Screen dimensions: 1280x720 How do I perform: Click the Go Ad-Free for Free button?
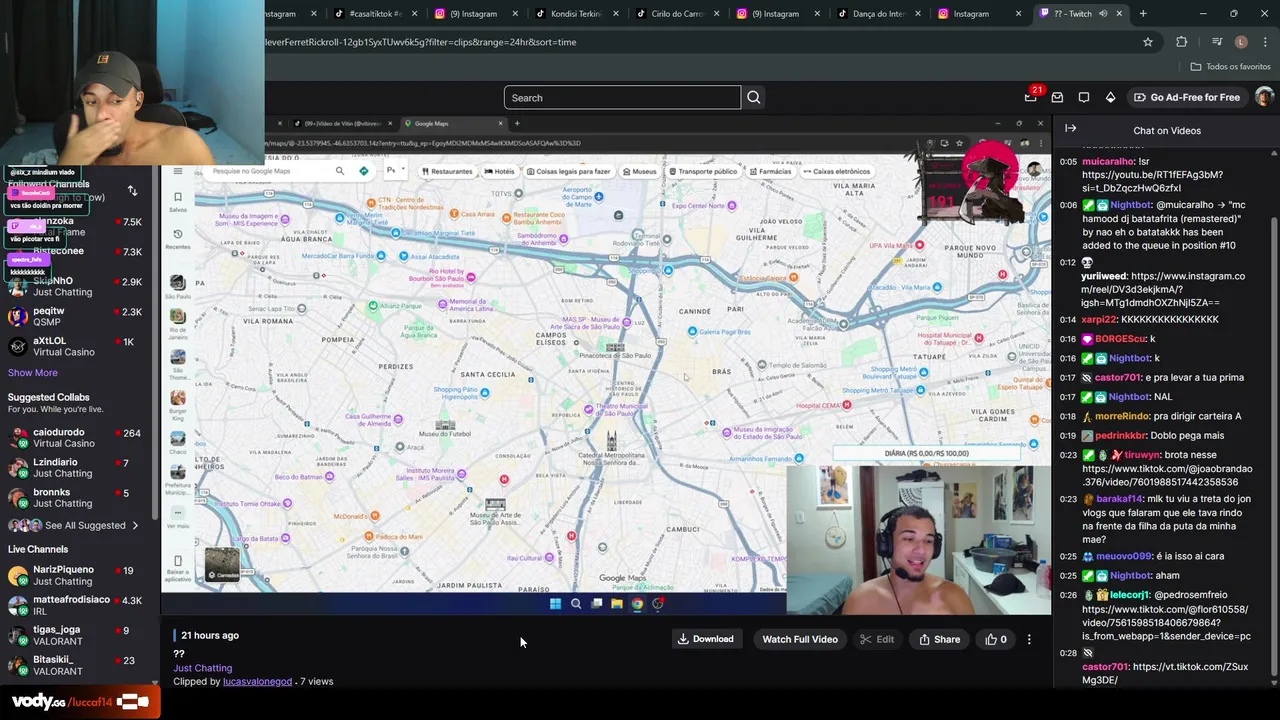pos(1187,97)
